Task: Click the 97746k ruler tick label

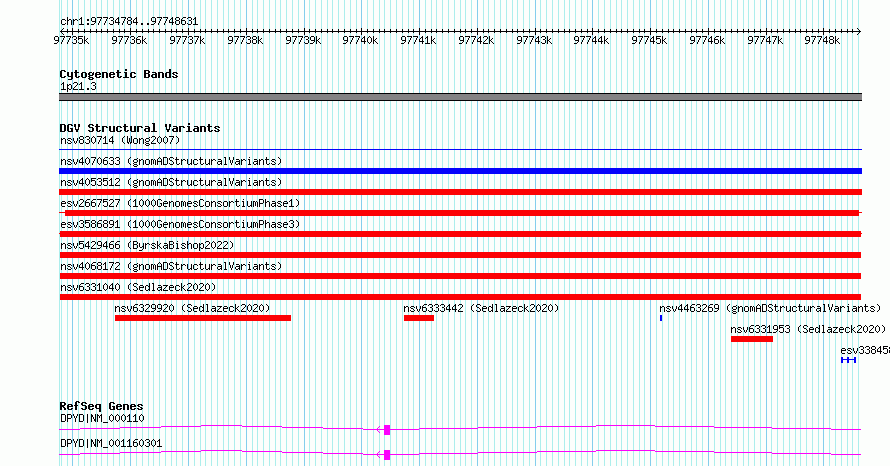Action: 707,40
